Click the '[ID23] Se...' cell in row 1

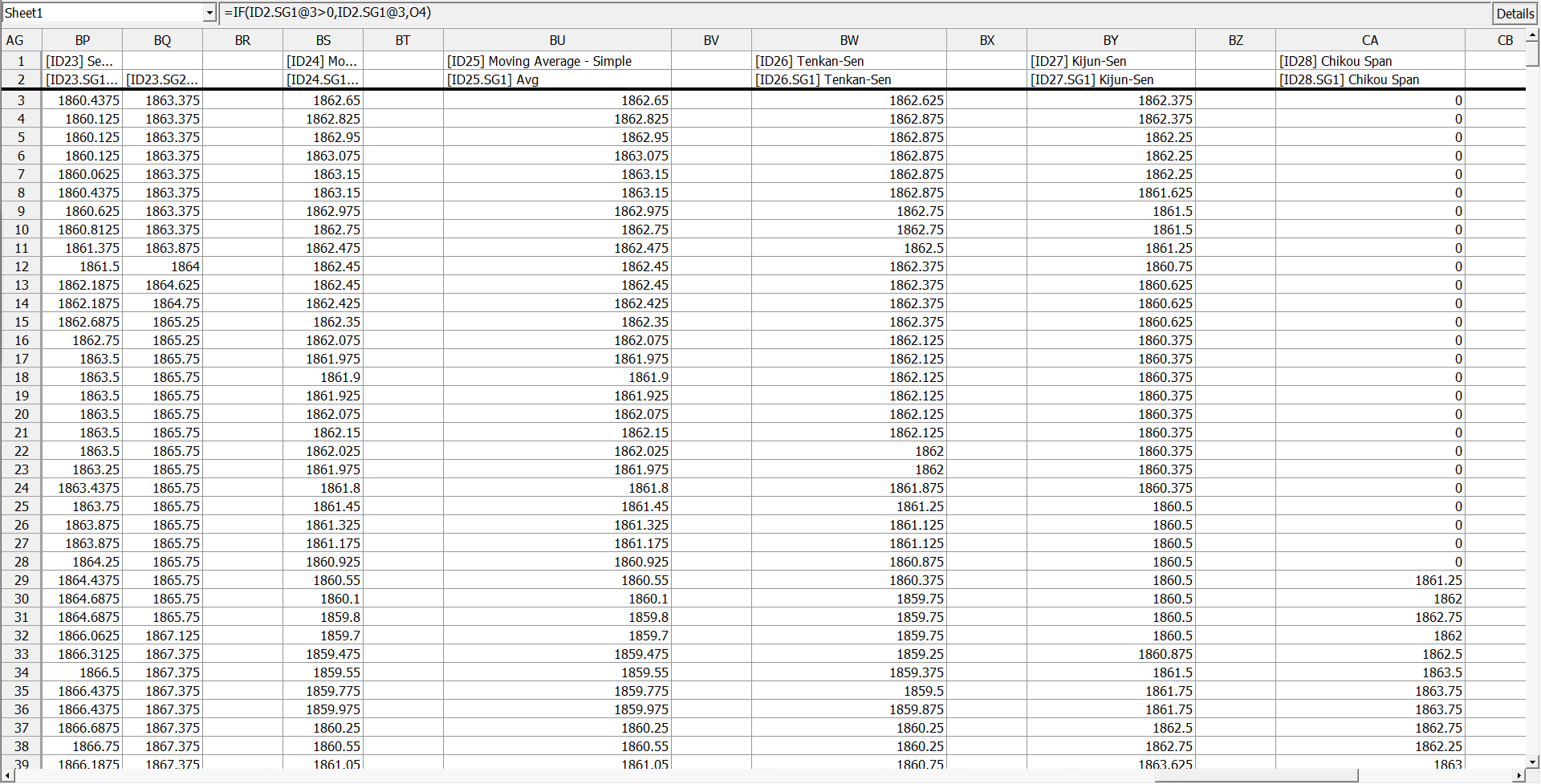pyautogui.click(x=82, y=61)
